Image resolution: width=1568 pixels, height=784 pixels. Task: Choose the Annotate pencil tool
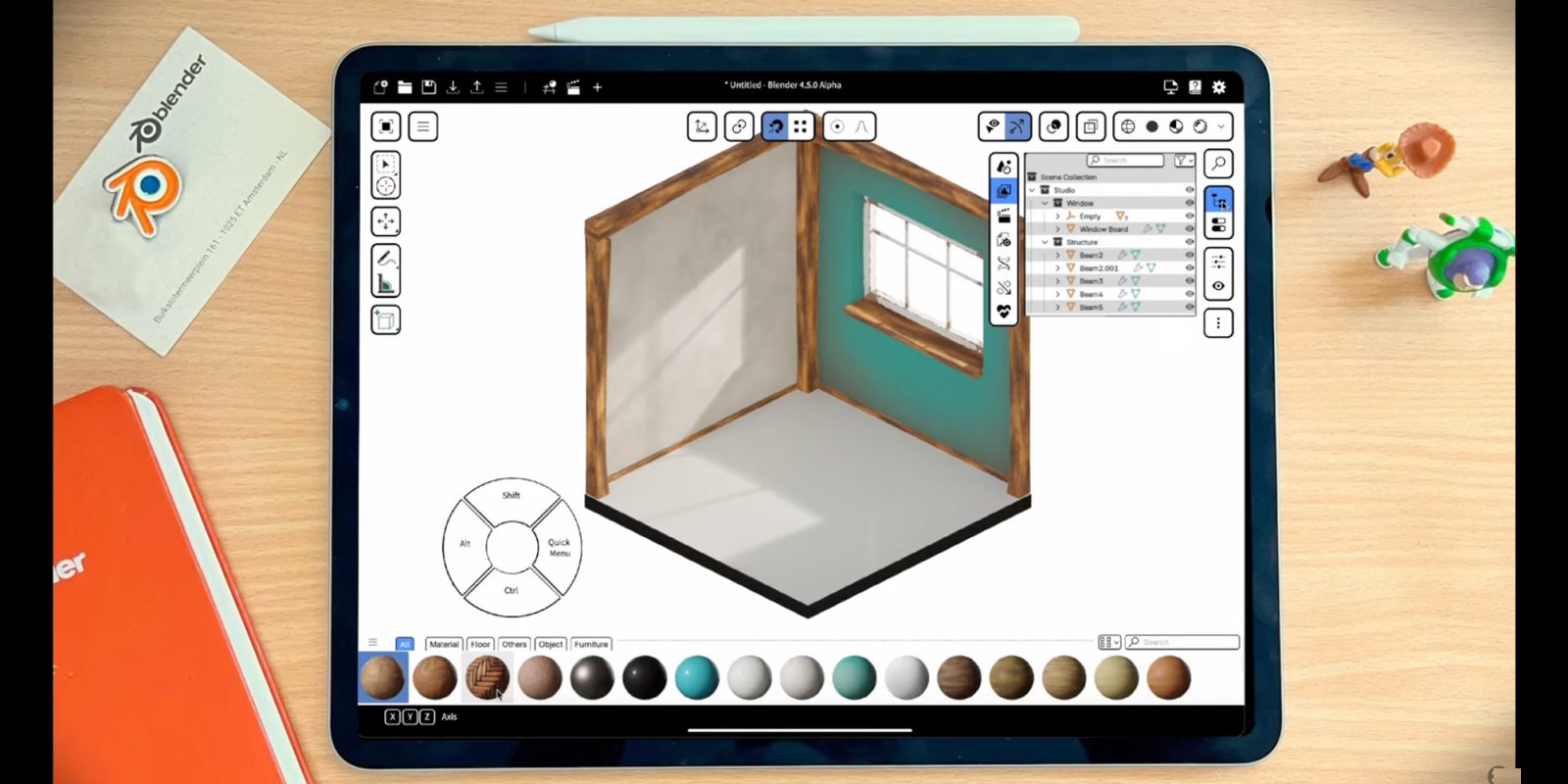[x=386, y=259]
